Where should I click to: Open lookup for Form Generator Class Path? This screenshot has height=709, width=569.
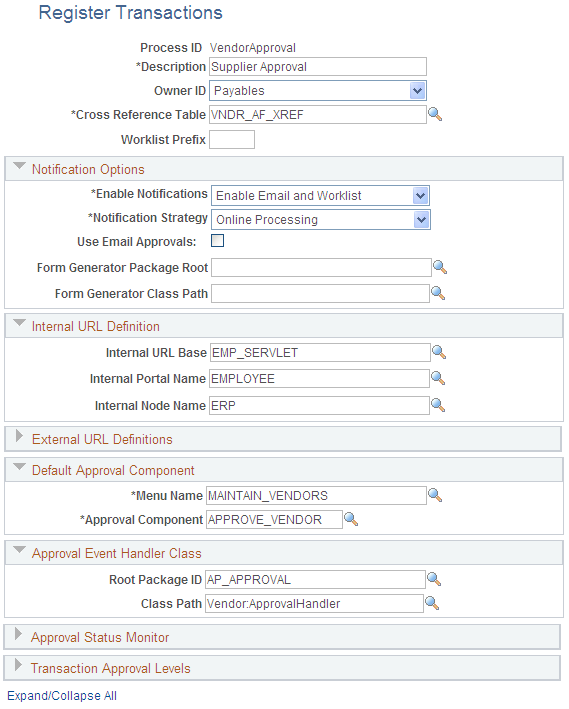point(438,293)
